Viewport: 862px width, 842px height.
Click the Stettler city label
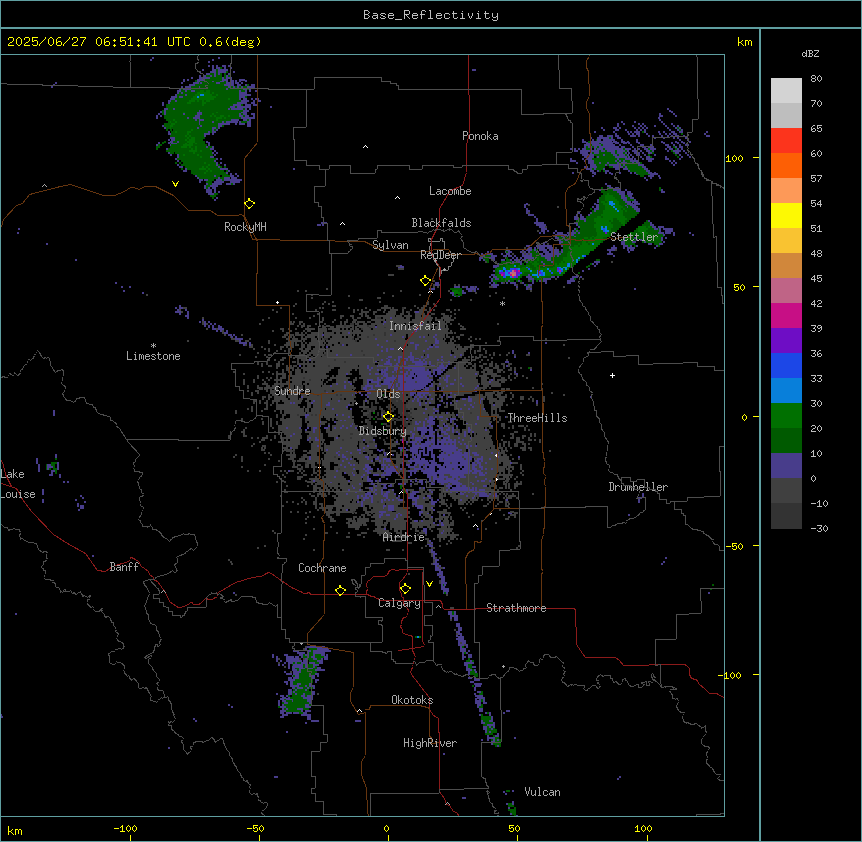click(634, 237)
